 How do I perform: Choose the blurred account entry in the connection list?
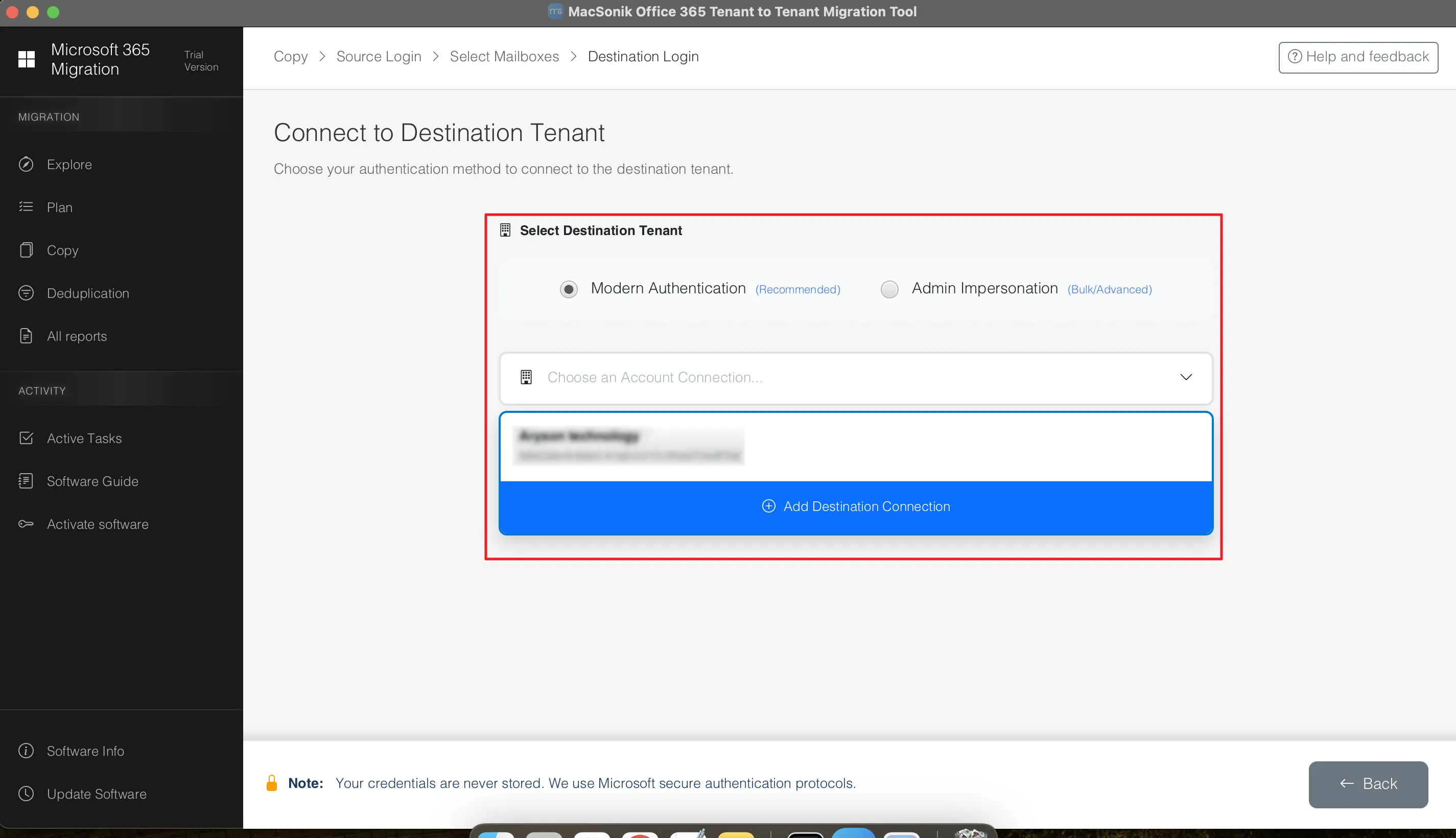[856, 446]
